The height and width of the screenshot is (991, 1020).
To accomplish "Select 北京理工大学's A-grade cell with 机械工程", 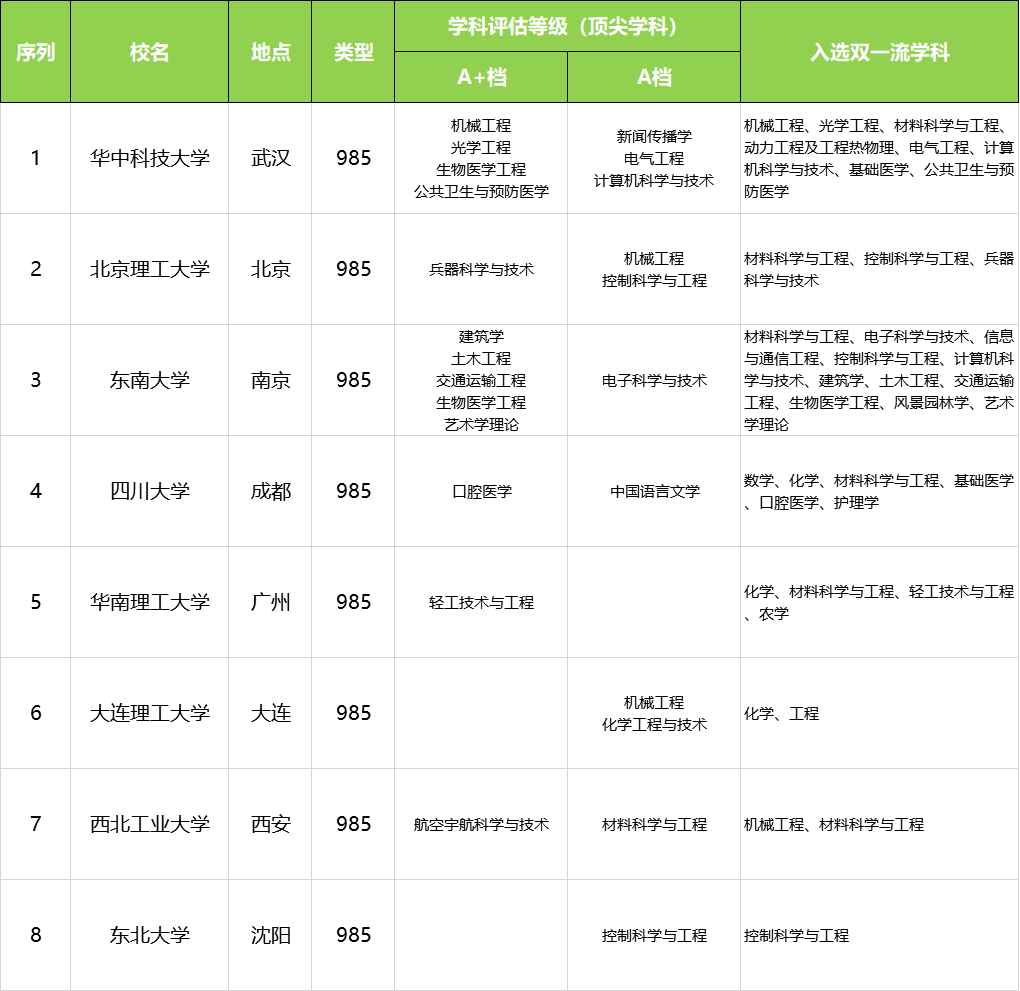I will (x=654, y=269).
